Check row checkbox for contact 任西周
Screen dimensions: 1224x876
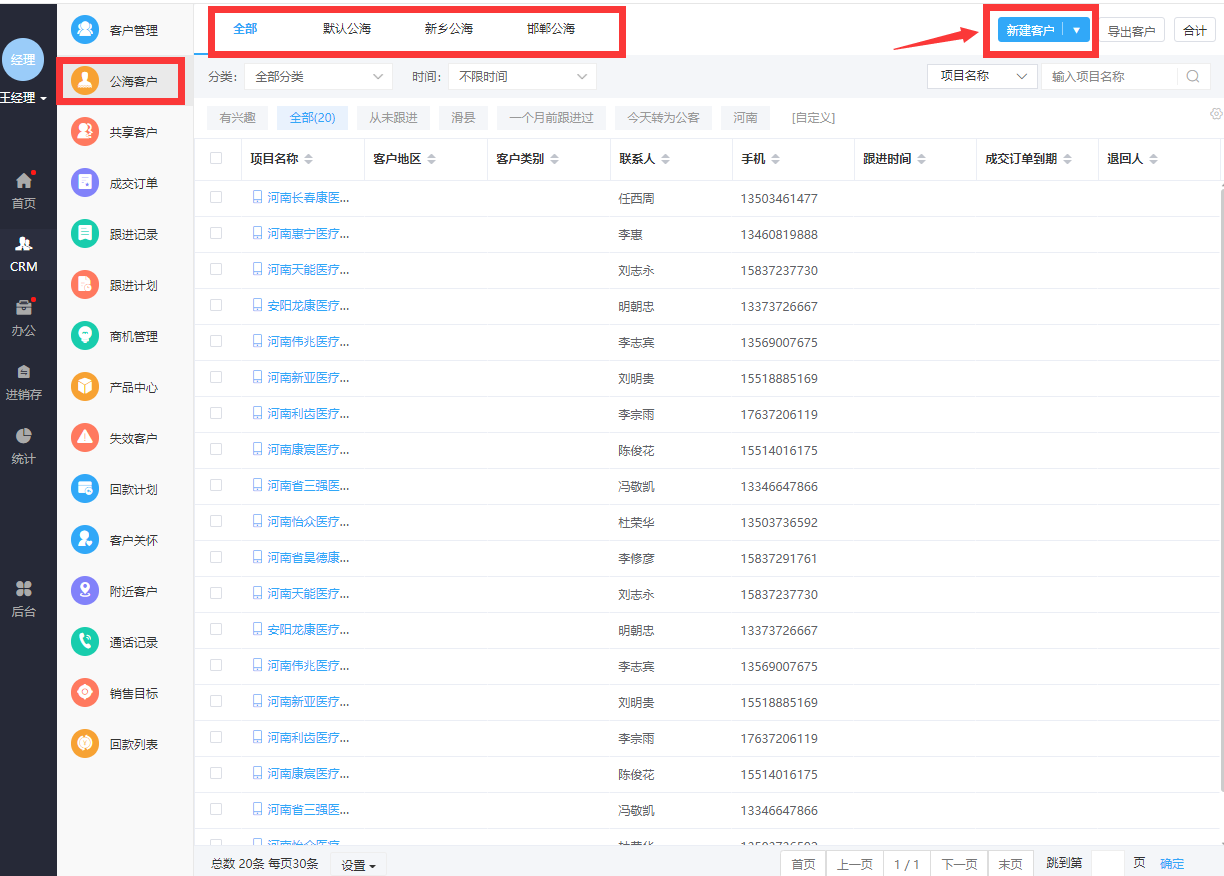pyautogui.click(x=216, y=197)
